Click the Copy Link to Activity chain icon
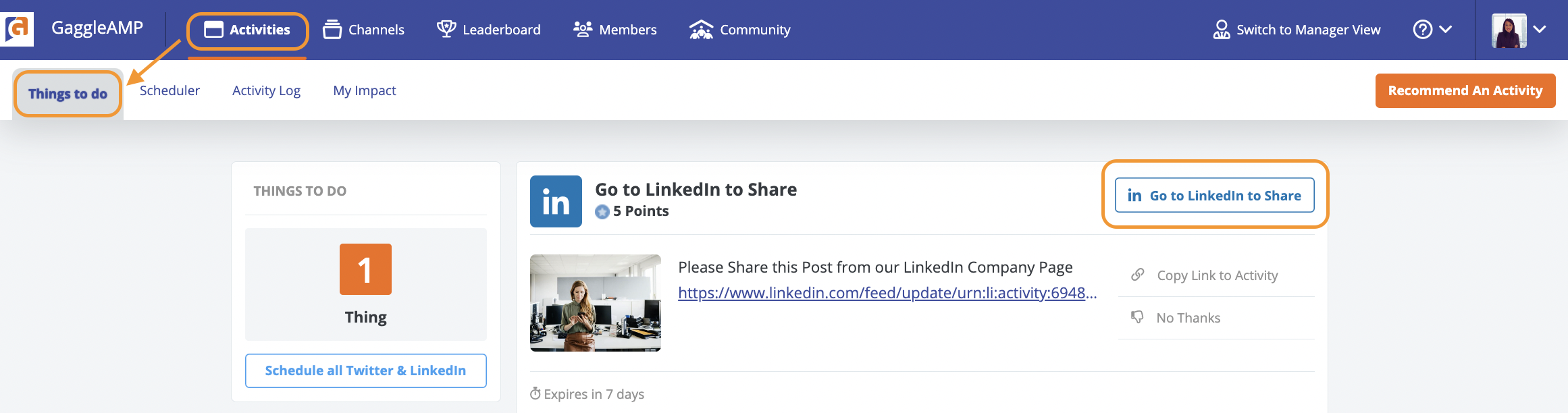 click(1138, 275)
